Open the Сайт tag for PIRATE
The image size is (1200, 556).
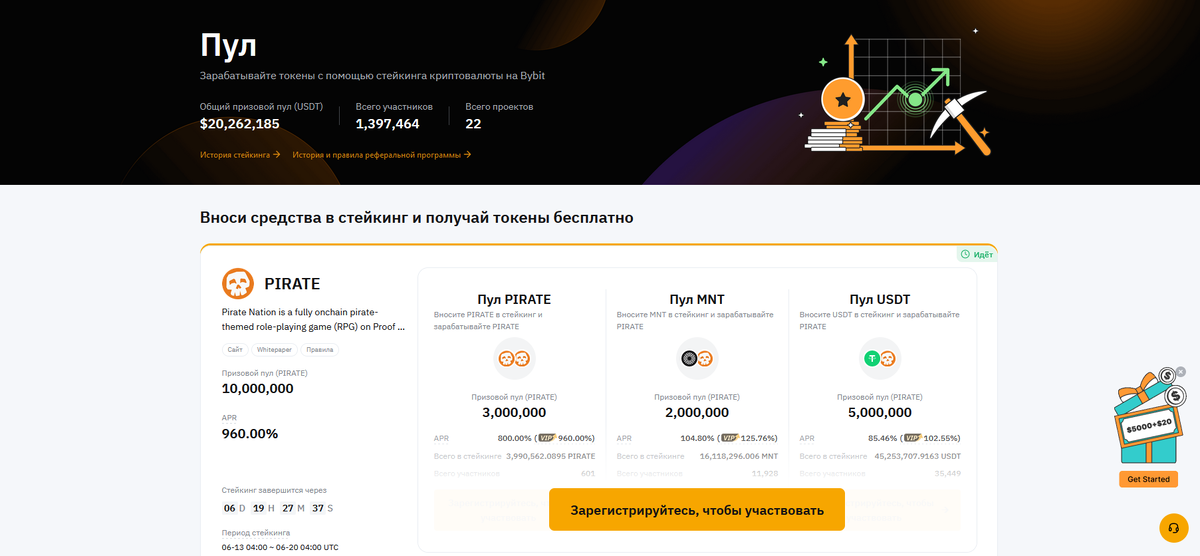coord(235,350)
